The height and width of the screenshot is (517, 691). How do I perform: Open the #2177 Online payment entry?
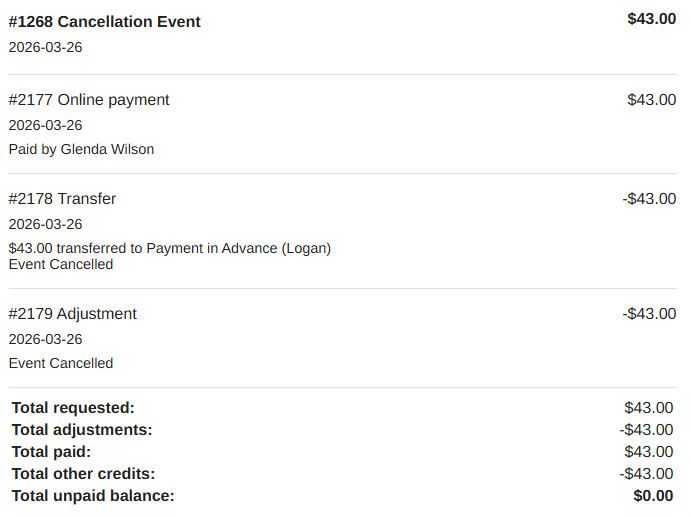pos(89,100)
